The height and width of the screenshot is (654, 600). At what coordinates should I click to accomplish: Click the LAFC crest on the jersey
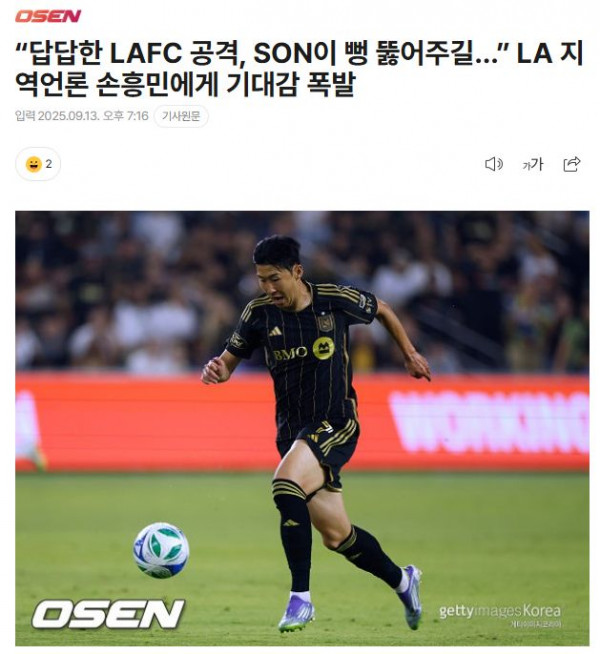pos(324,322)
